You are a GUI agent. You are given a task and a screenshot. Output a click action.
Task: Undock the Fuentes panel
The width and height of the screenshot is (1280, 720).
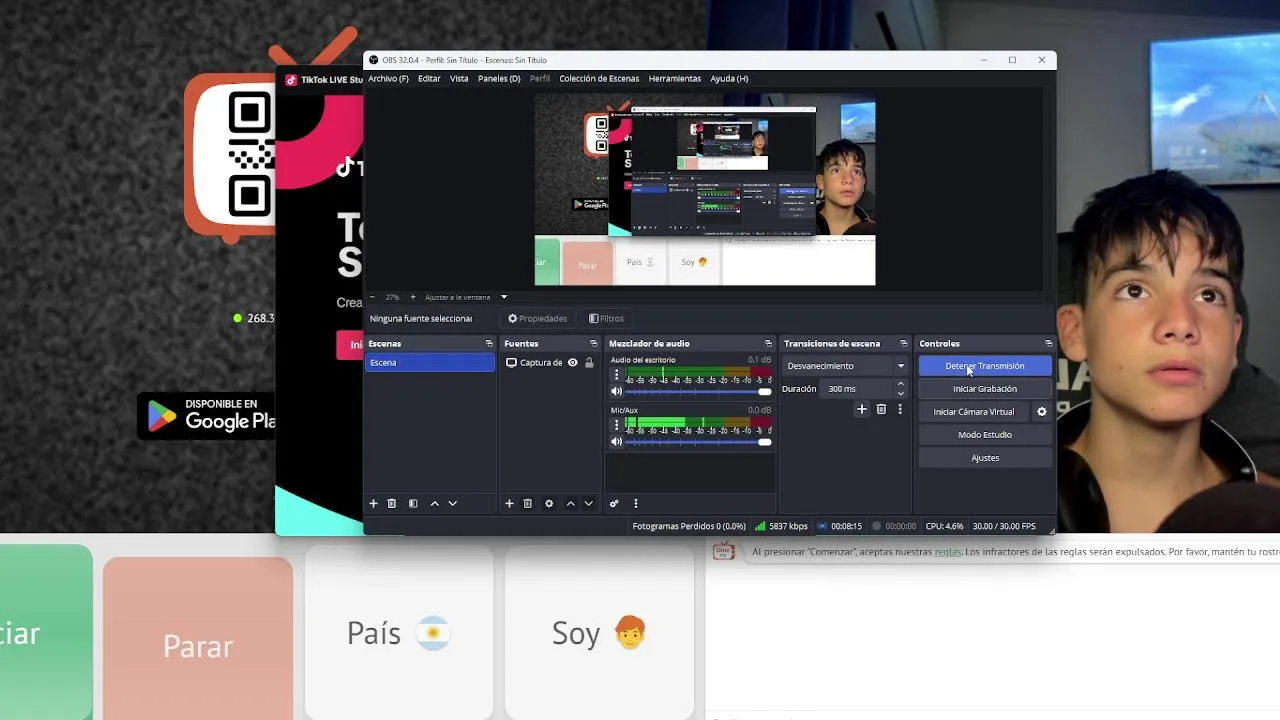click(x=593, y=344)
